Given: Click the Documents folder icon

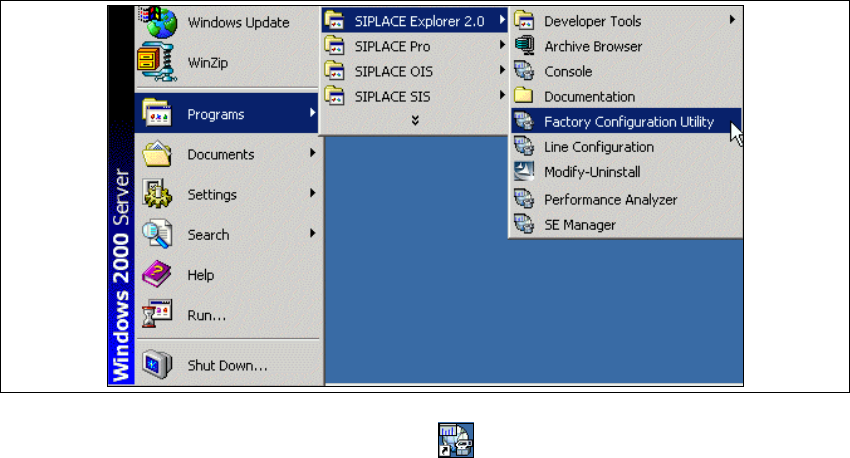Looking at the screenshot, I should pyautogui.click(x=157, y=154).
